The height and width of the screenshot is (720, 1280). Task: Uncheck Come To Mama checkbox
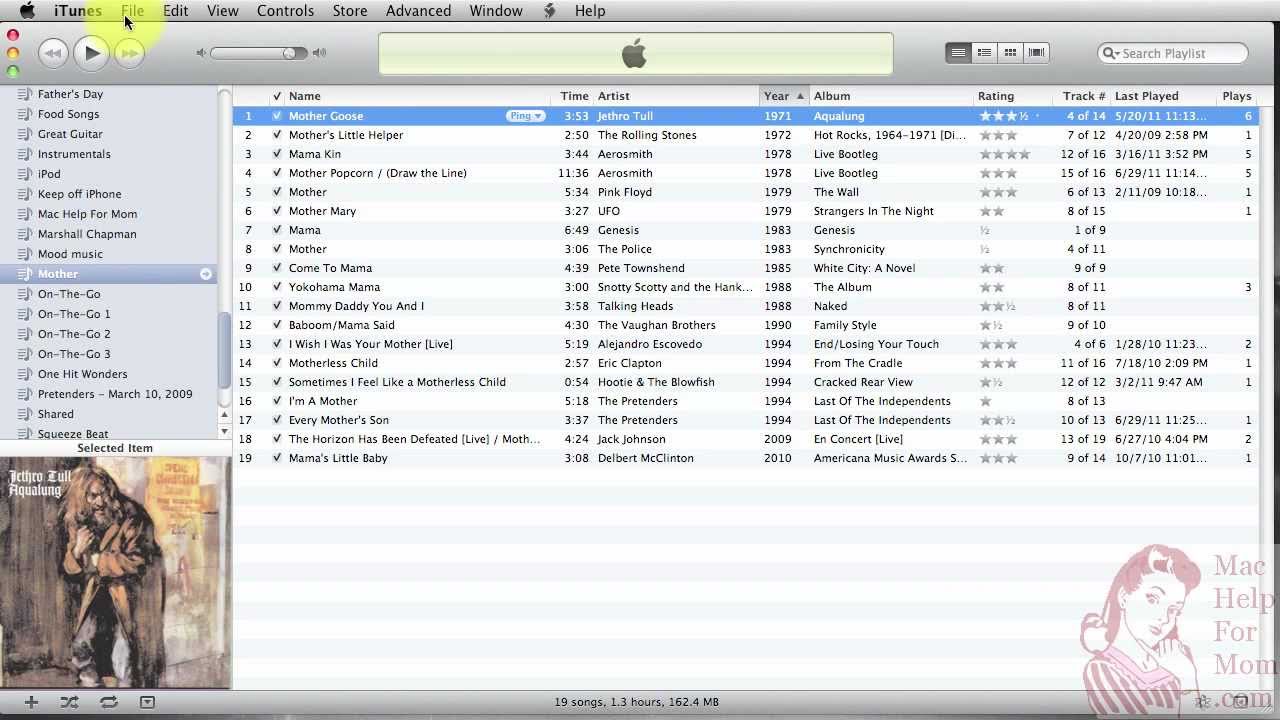[x=277, y=268]
